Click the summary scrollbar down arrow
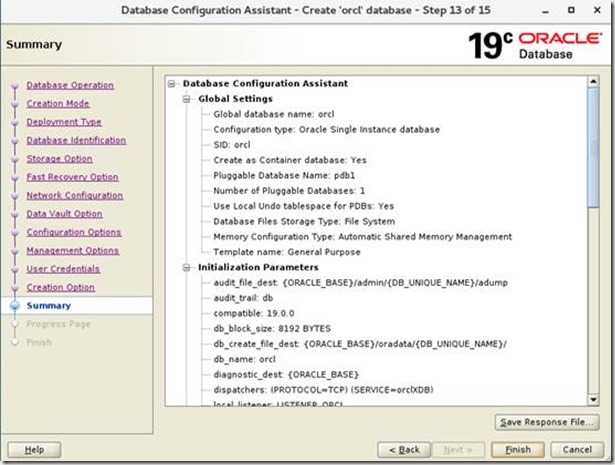This screenshot has width=615, height=465. click(x=593, y=400)
